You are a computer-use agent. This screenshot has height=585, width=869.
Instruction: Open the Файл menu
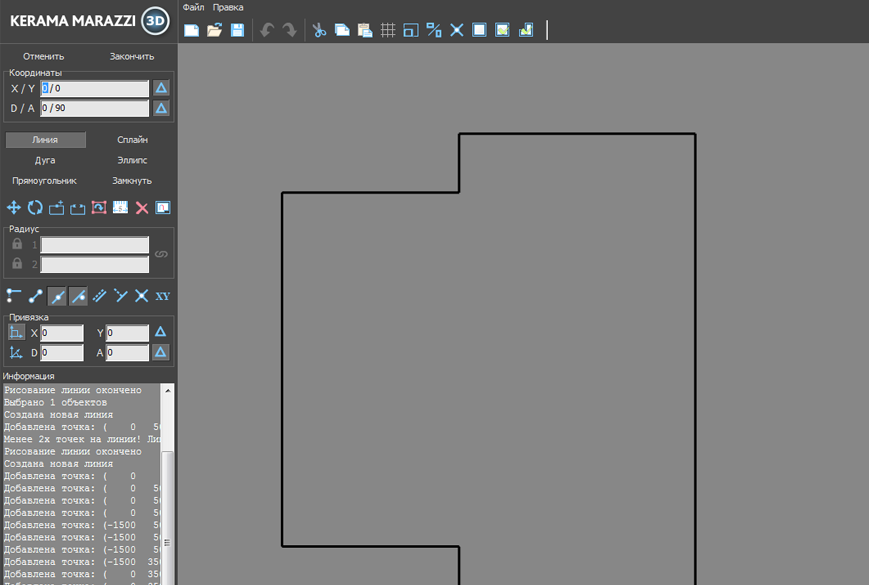pyautogui.click(x=193, y=7)
